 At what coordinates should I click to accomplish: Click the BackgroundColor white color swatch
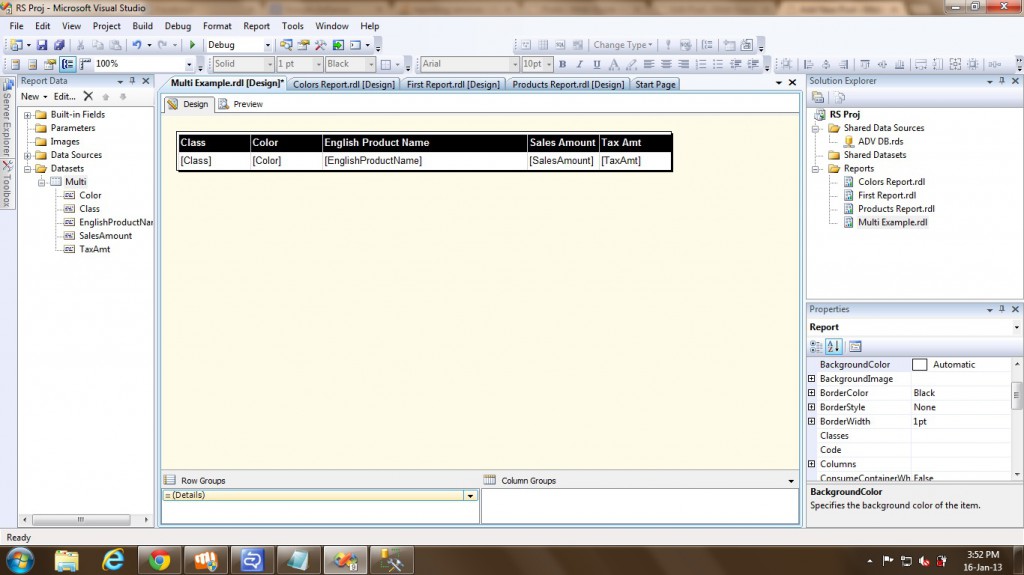tap(919, 365)
